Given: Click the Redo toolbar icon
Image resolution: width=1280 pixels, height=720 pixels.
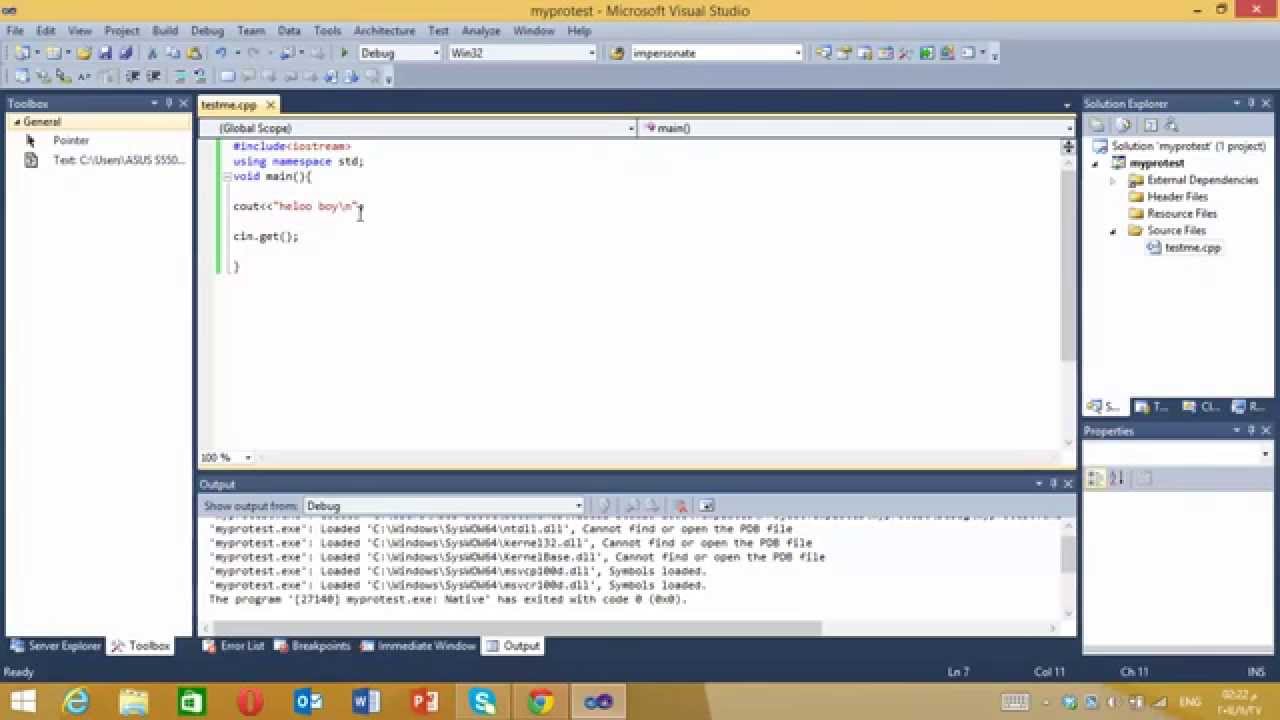Looking at the screenshot, I should tap(254, 53).
